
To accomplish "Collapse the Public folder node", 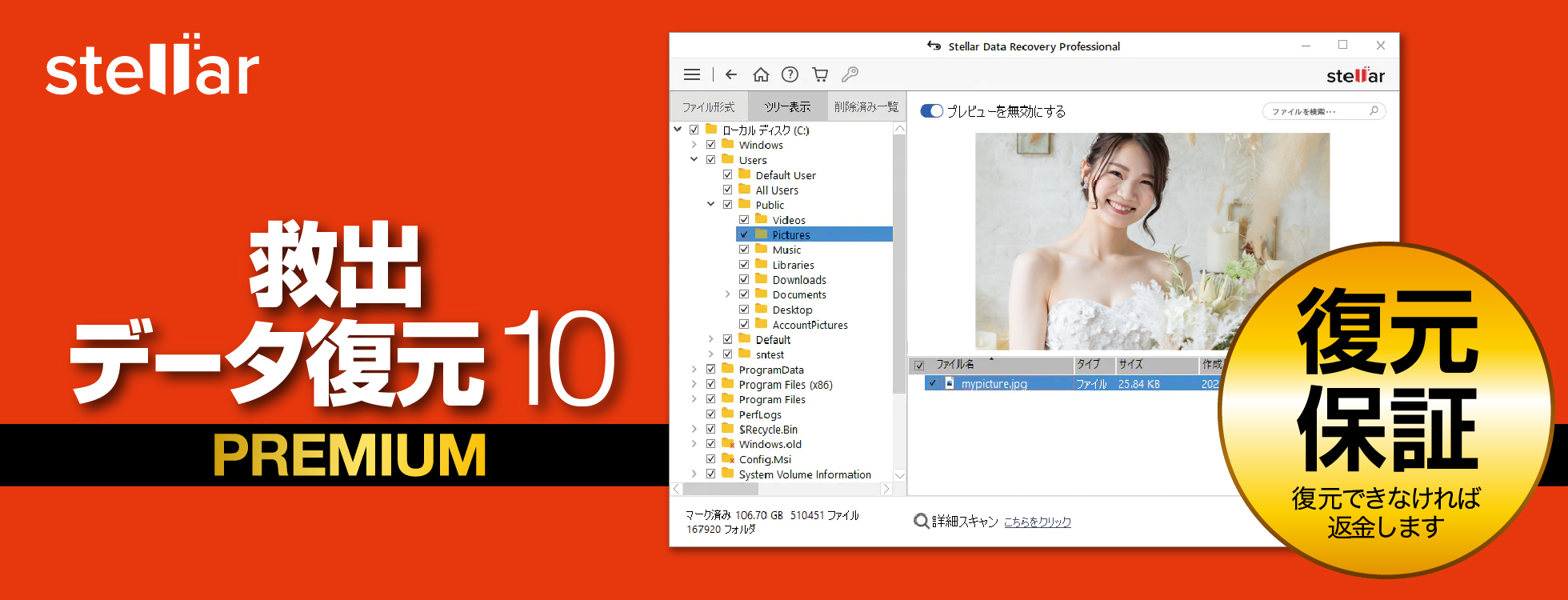I will pyautogui.click(x=710, y=204).
